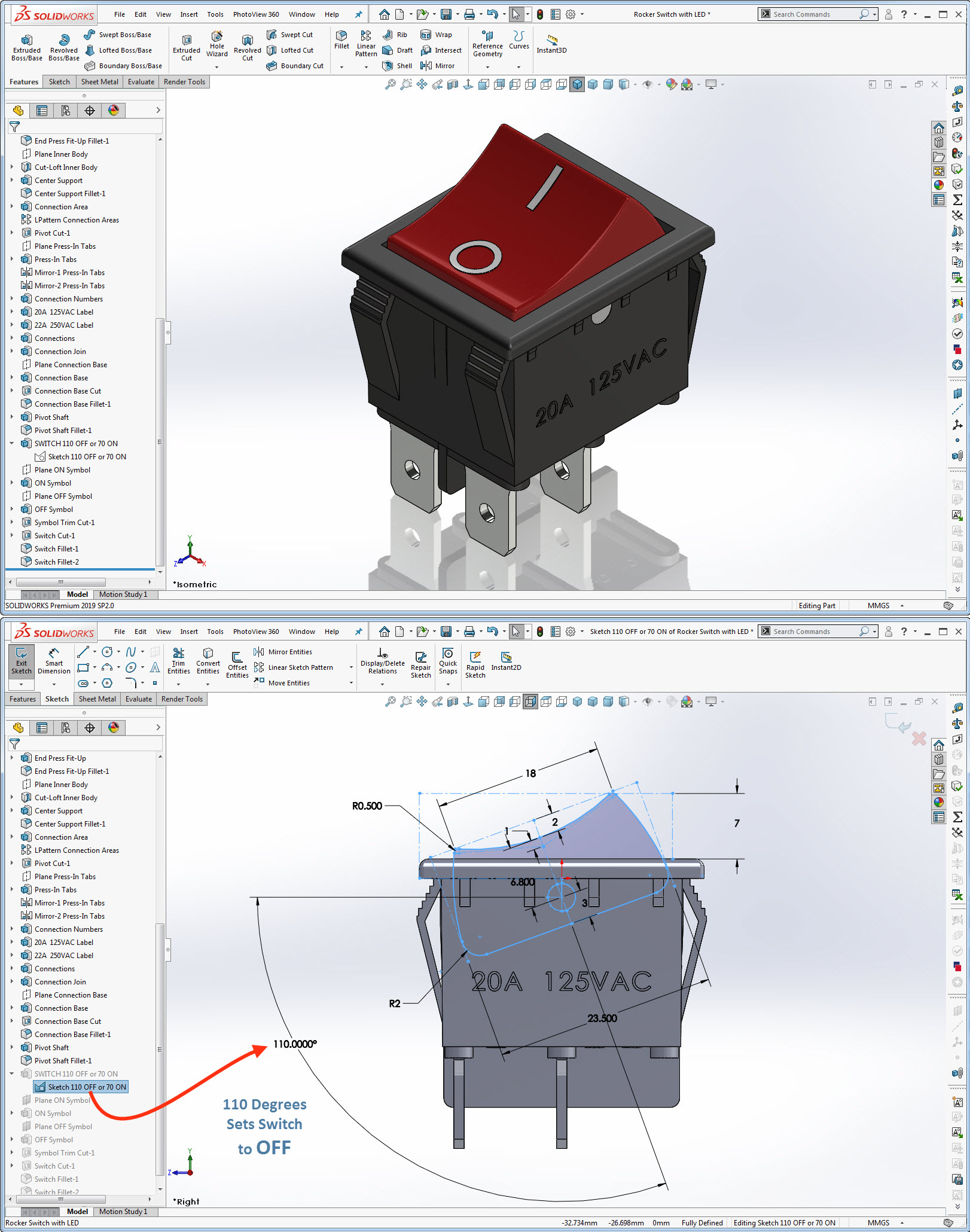Screen dimensions: 970x1232
Task: Click the Extruded Cut tool
Action: pyautogui.click(x=187, y=48)
